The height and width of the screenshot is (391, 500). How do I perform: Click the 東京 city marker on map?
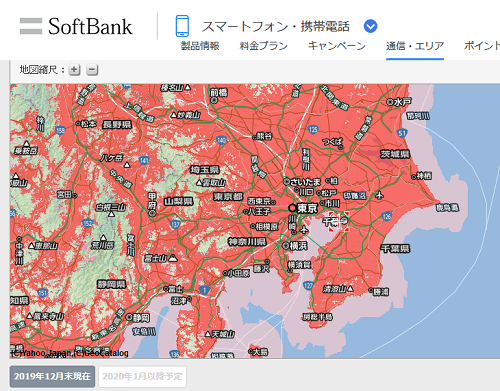[292, 208]
